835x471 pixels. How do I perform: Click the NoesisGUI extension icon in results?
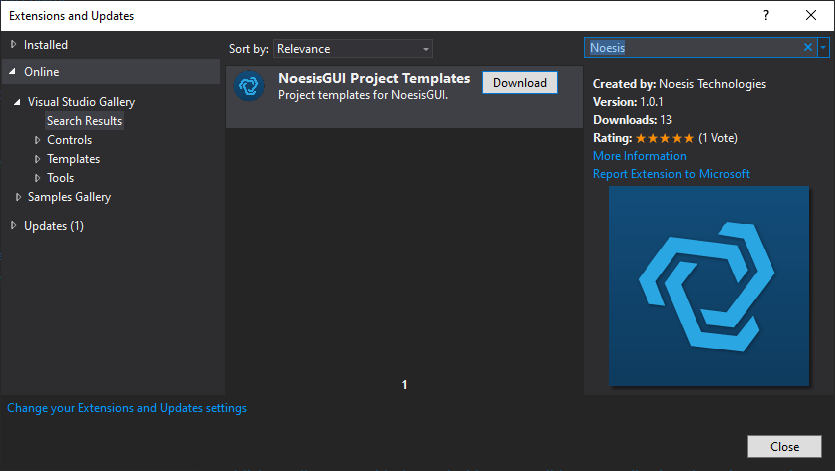click(249, 86)
